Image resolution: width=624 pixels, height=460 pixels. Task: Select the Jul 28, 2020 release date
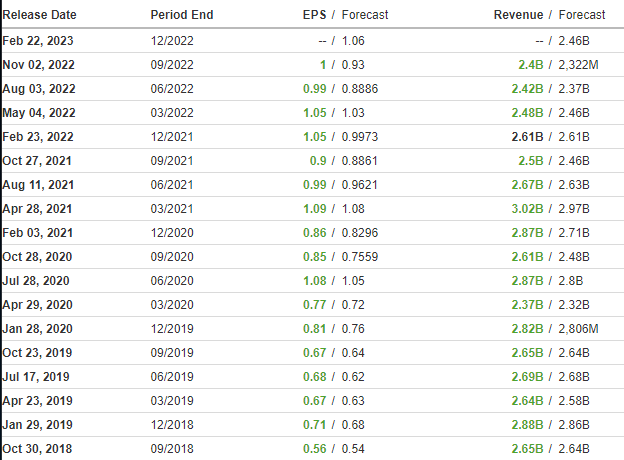(36, 281)
